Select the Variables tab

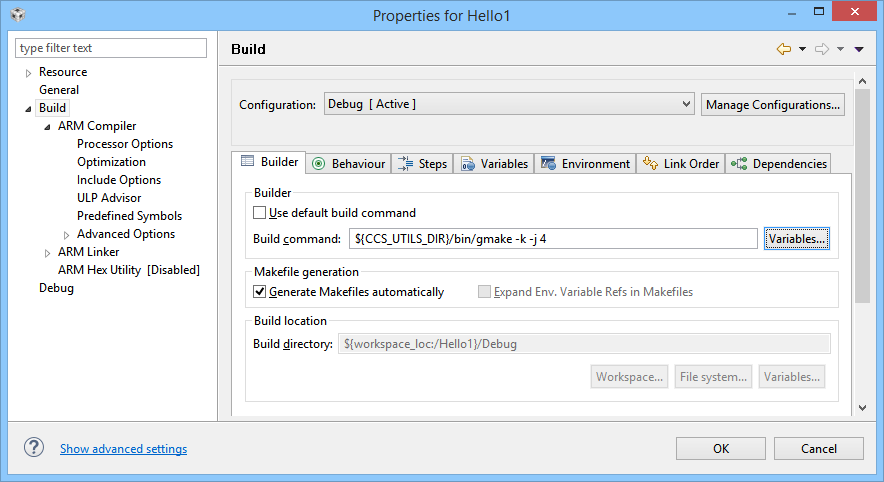[x=494, y=163]
